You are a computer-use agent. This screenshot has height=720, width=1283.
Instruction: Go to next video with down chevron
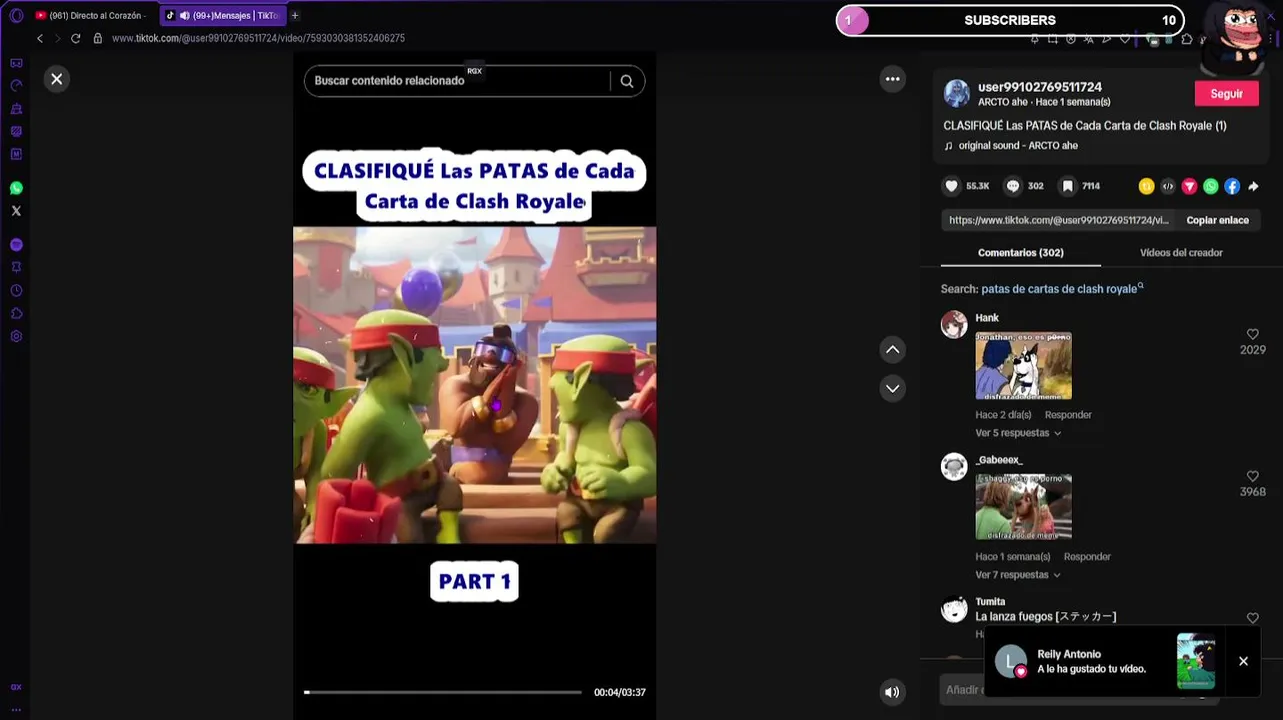coord(893,388)
